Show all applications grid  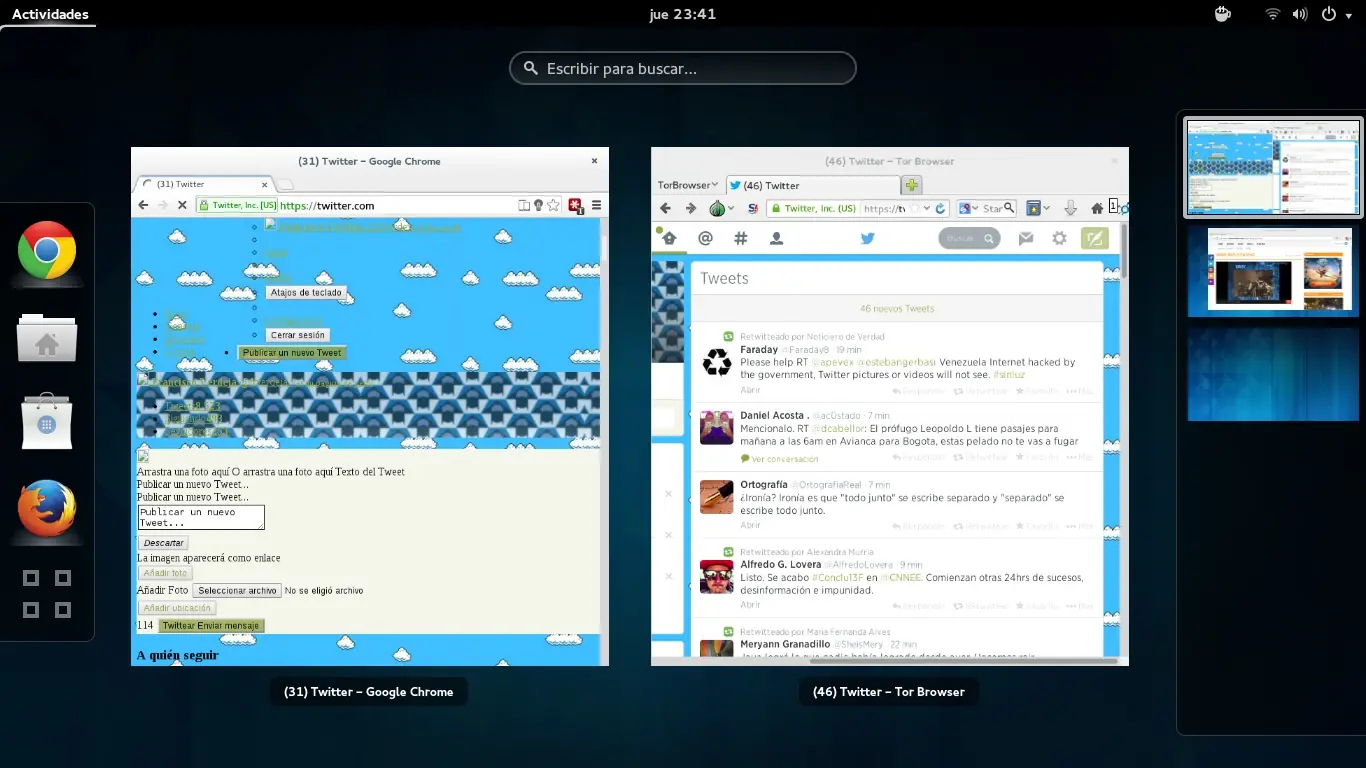pyautogui.click(x=47, y=593)
